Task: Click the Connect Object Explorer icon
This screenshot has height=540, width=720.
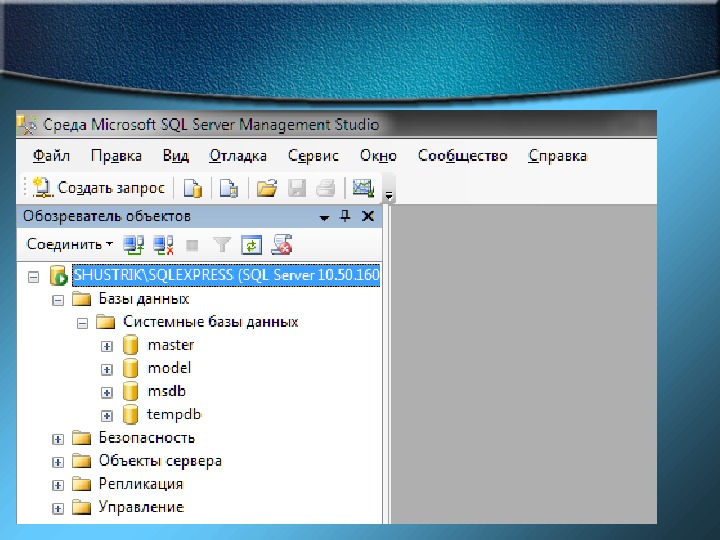Action: pyautogui.click(x=134, y=245)
